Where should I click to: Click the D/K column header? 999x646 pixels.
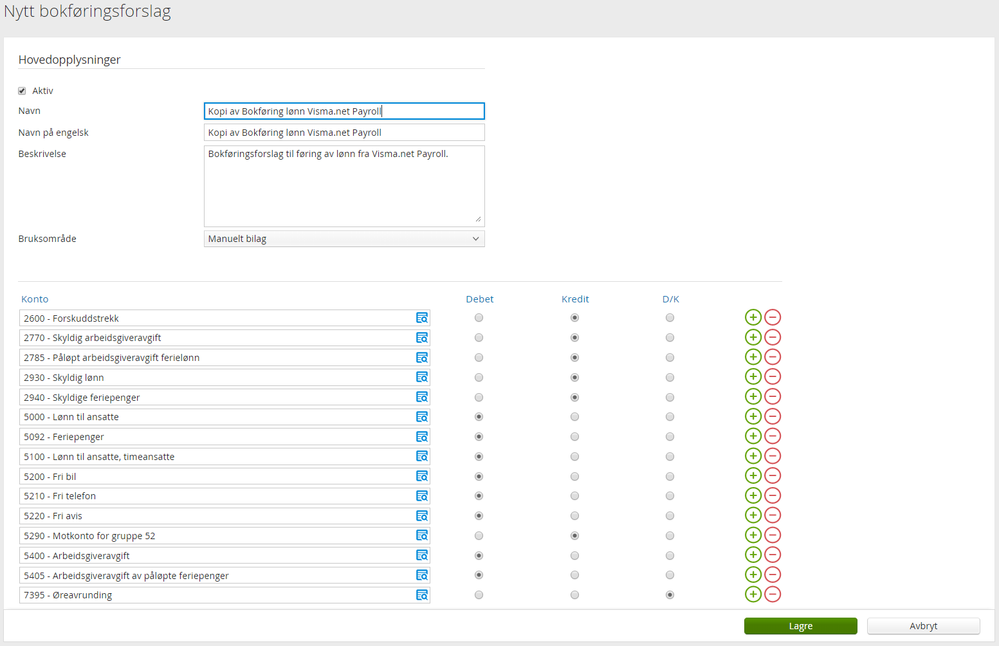[670, 299]
